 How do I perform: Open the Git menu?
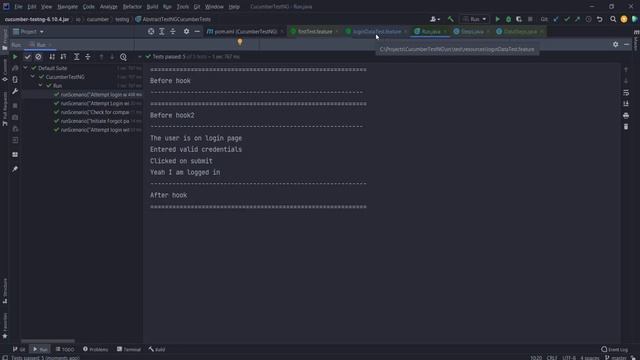(x=197, y=7)
